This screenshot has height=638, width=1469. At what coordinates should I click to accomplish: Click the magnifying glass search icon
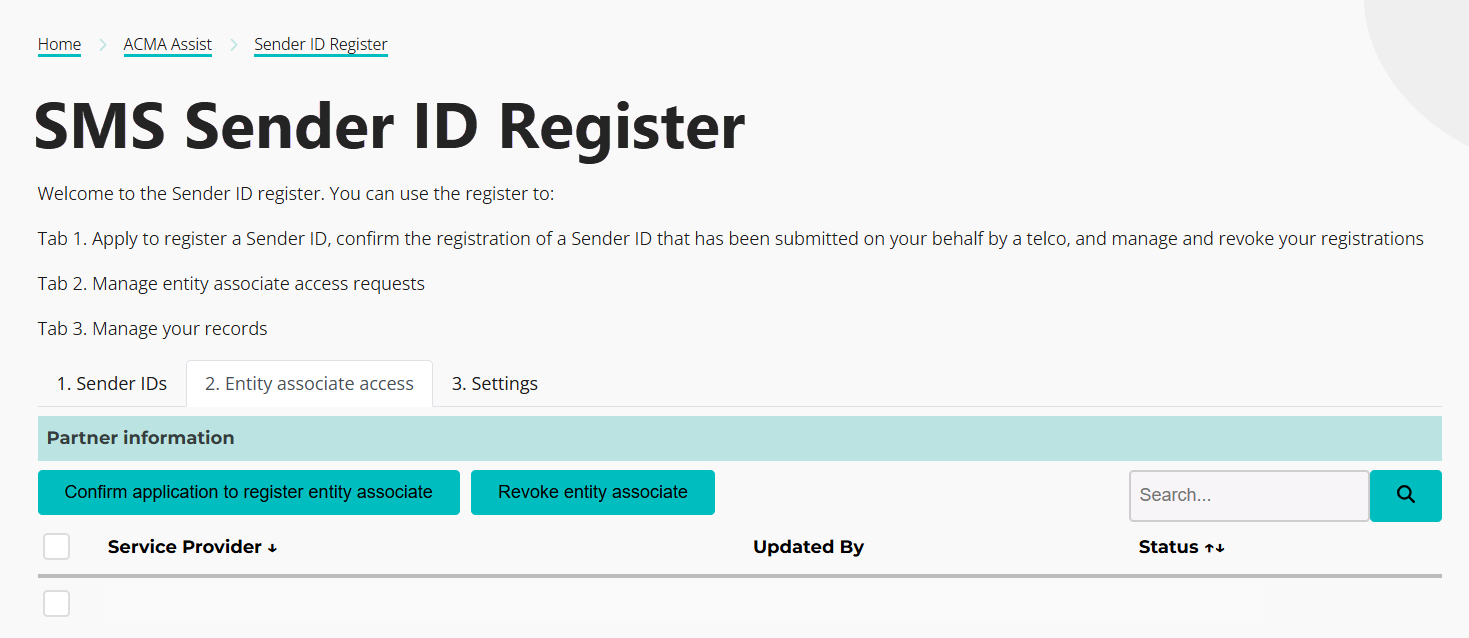[x=1405, y=495]
